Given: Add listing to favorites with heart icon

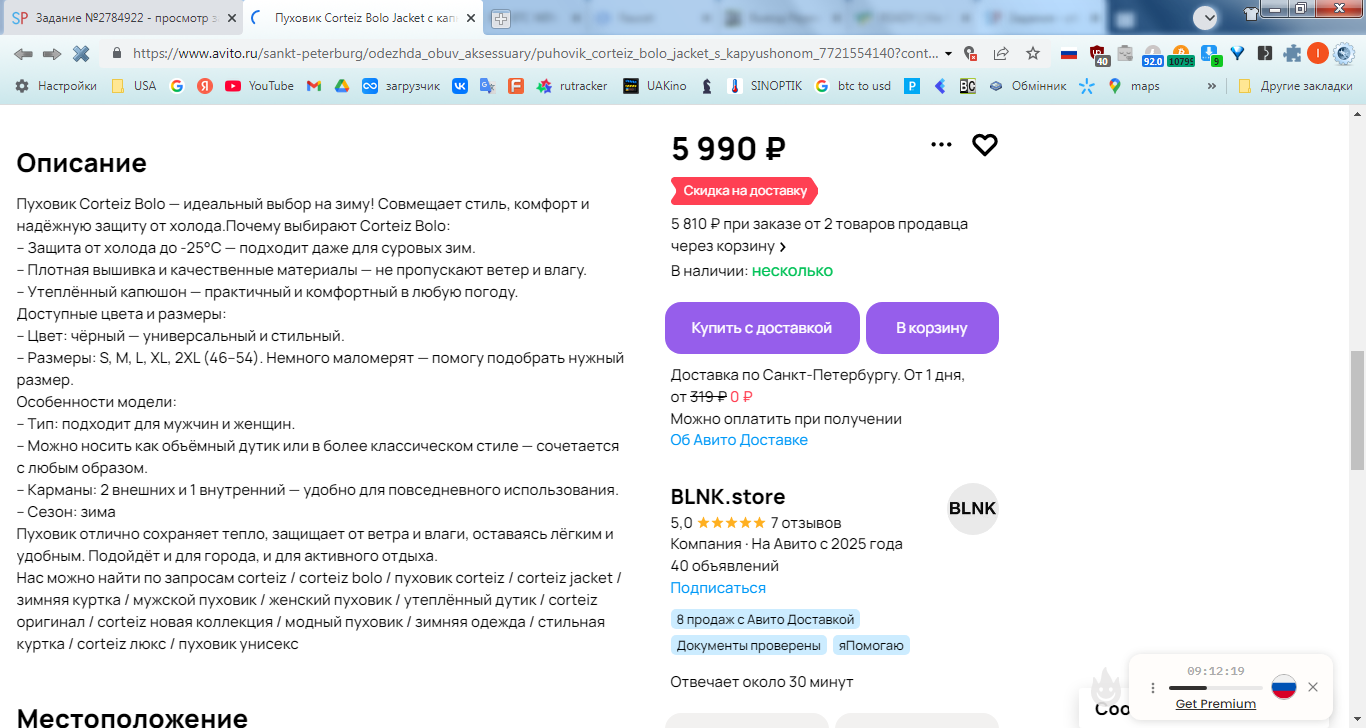Looking at the screenshot, I should pos(985,145).
